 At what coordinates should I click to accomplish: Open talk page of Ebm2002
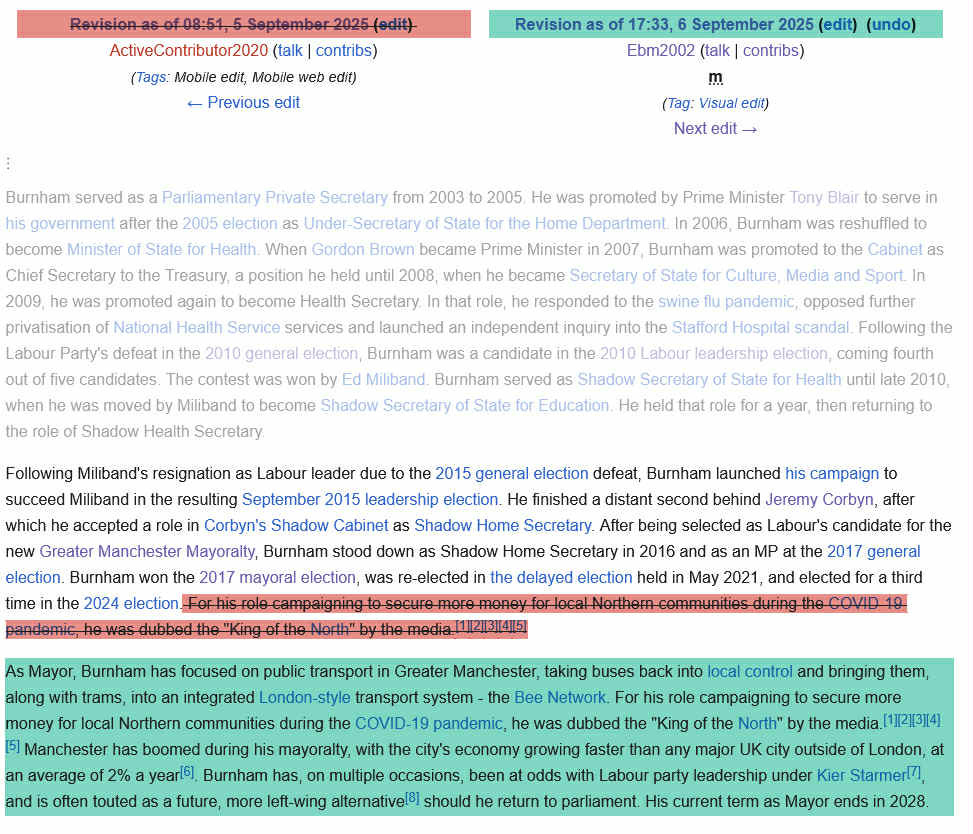[717, 50]
